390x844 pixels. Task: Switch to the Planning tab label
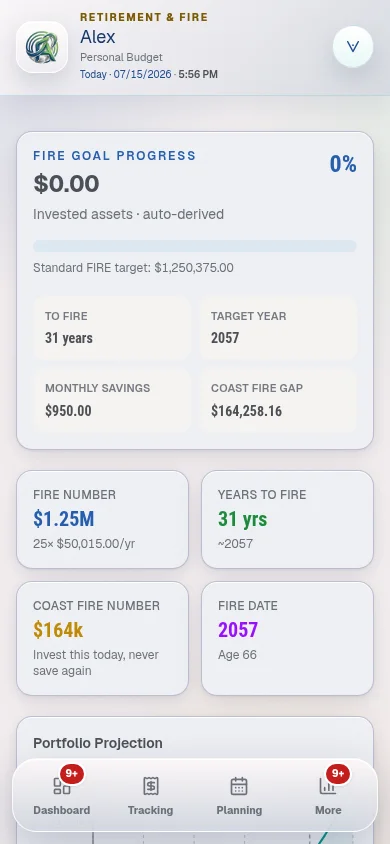(239, 810)
